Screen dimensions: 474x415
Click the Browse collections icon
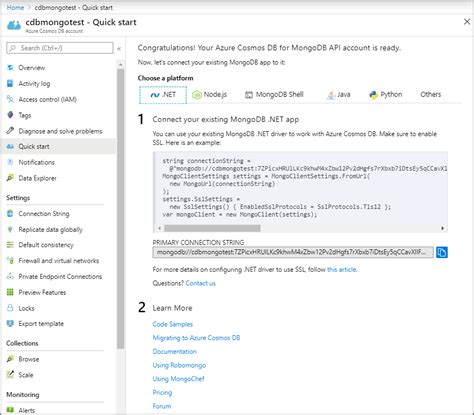point(10,359)
